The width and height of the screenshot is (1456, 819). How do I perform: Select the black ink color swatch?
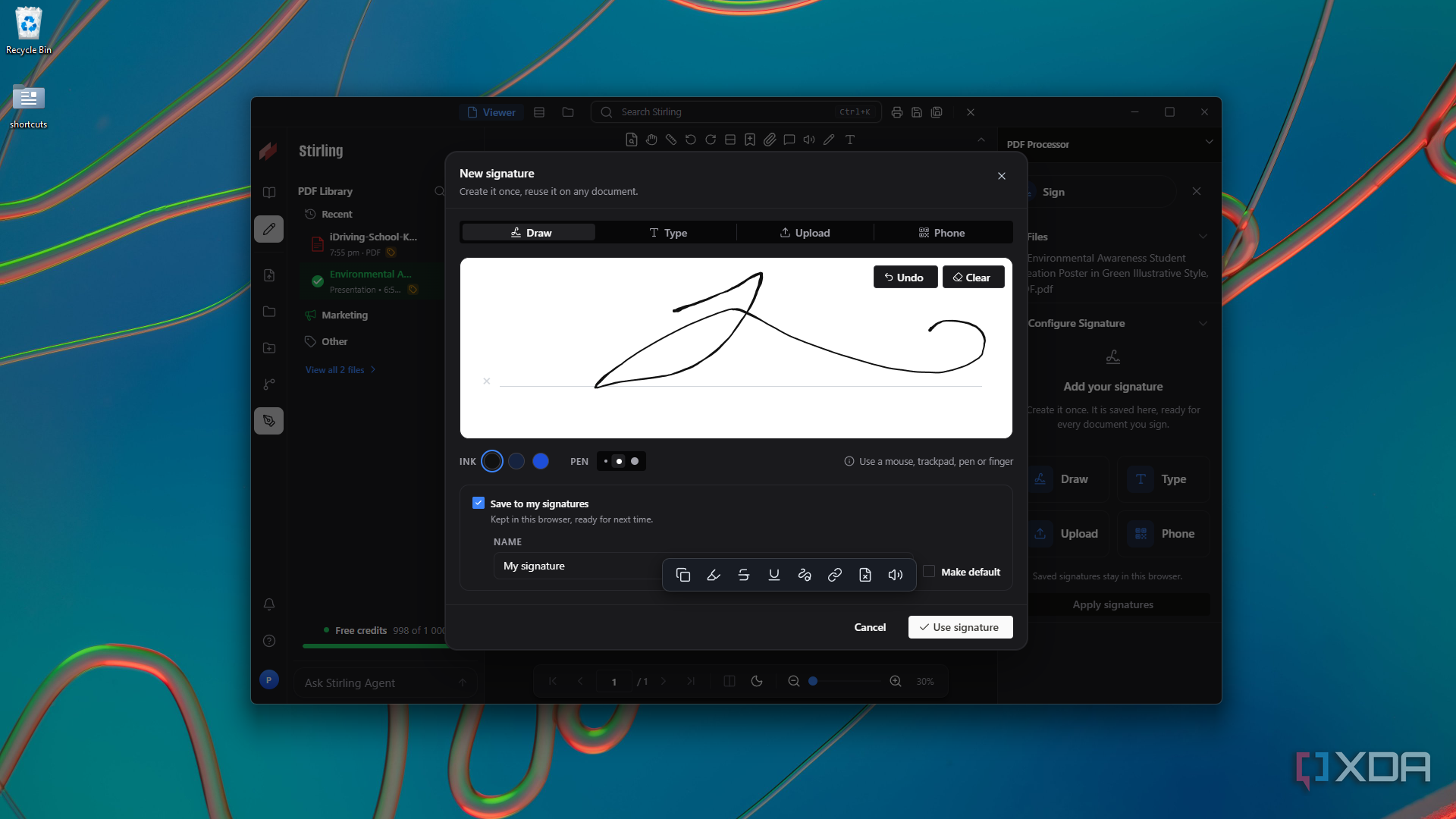tap(492, 461)
